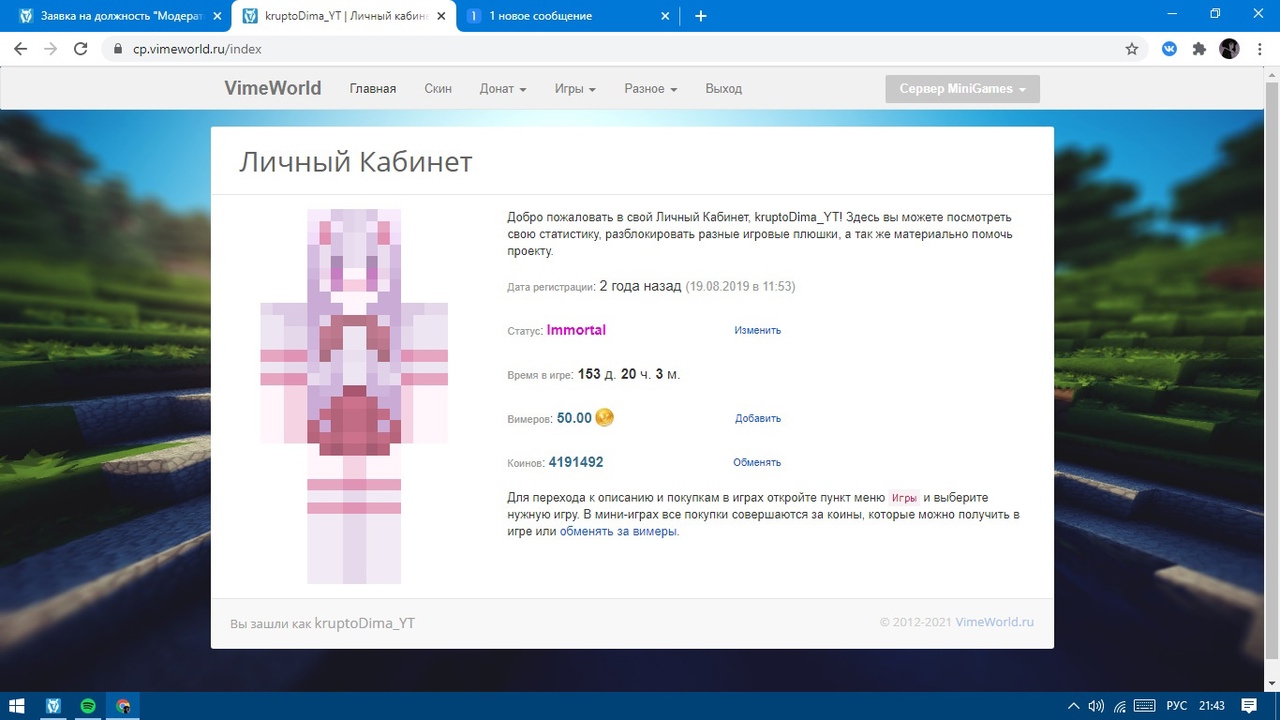Click the registration date "(19.08.2019 в 11:53)"

click(740, 286)
